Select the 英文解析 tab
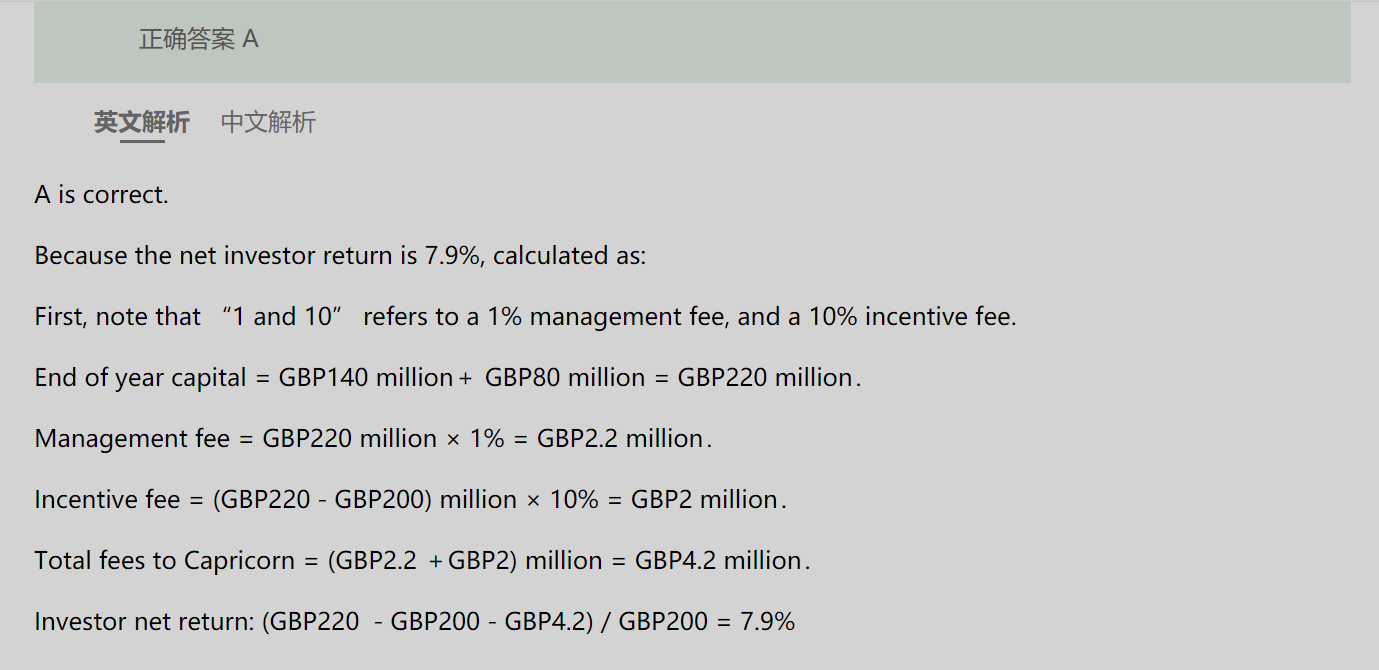1379x670 pixels. [x=142, y=122]
